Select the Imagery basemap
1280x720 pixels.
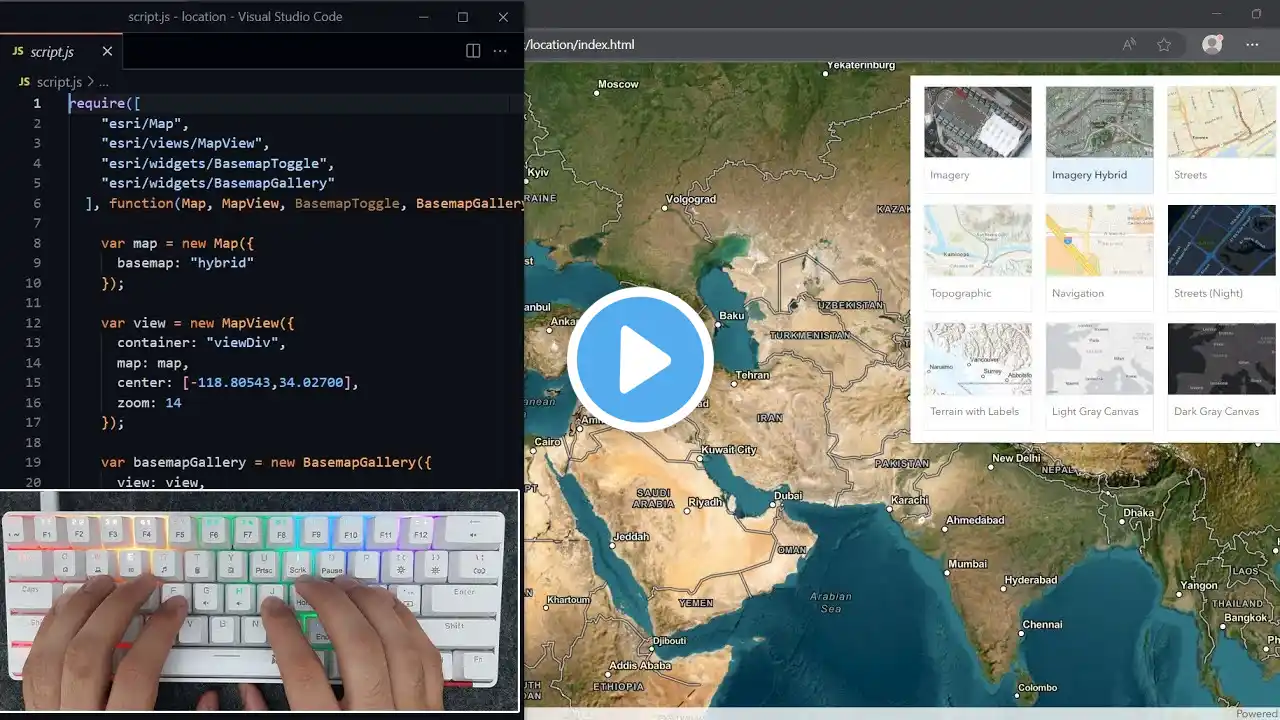(x=977, y=138)
